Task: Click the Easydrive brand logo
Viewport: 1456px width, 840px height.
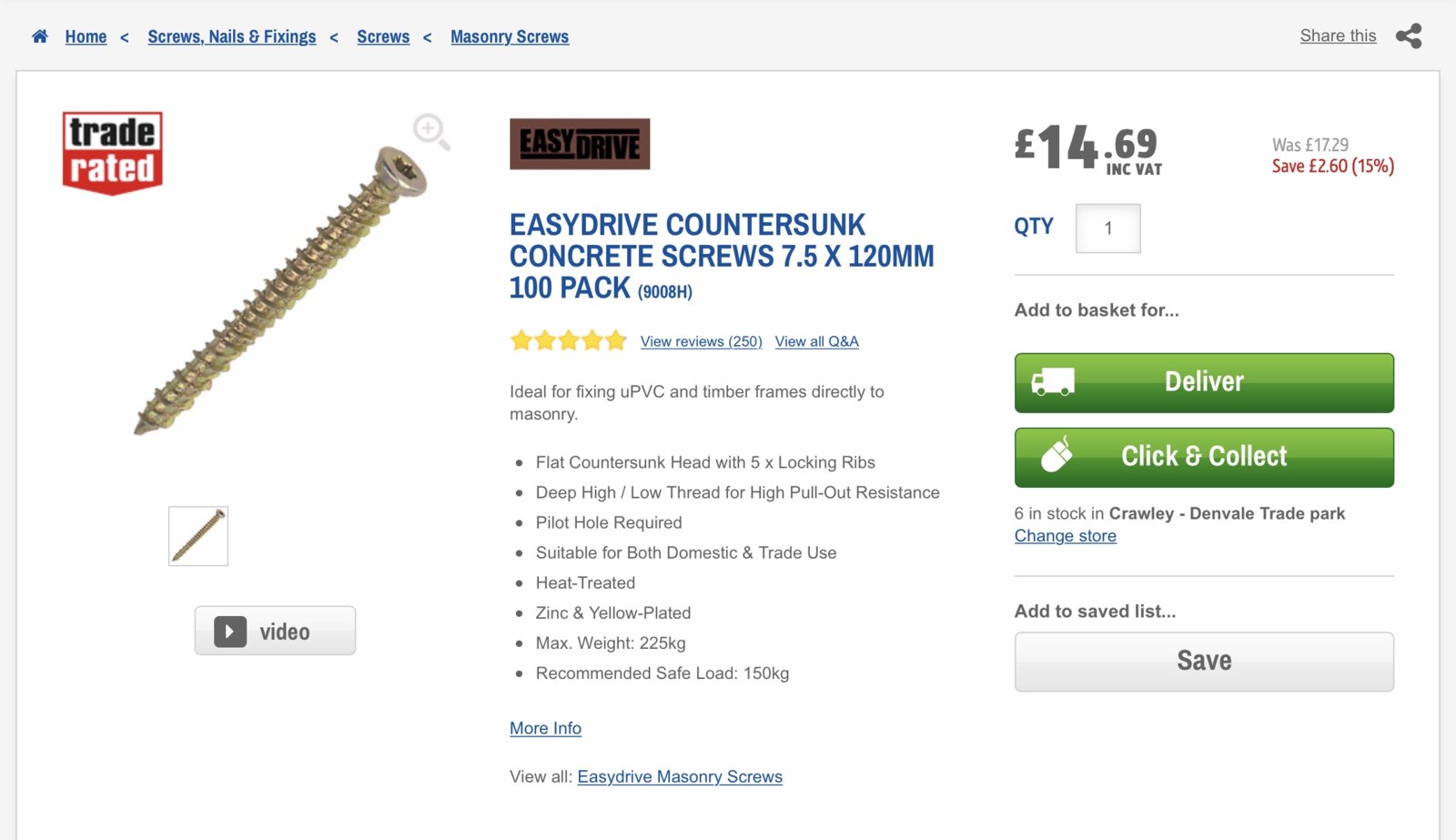Action: pos(580,144)
